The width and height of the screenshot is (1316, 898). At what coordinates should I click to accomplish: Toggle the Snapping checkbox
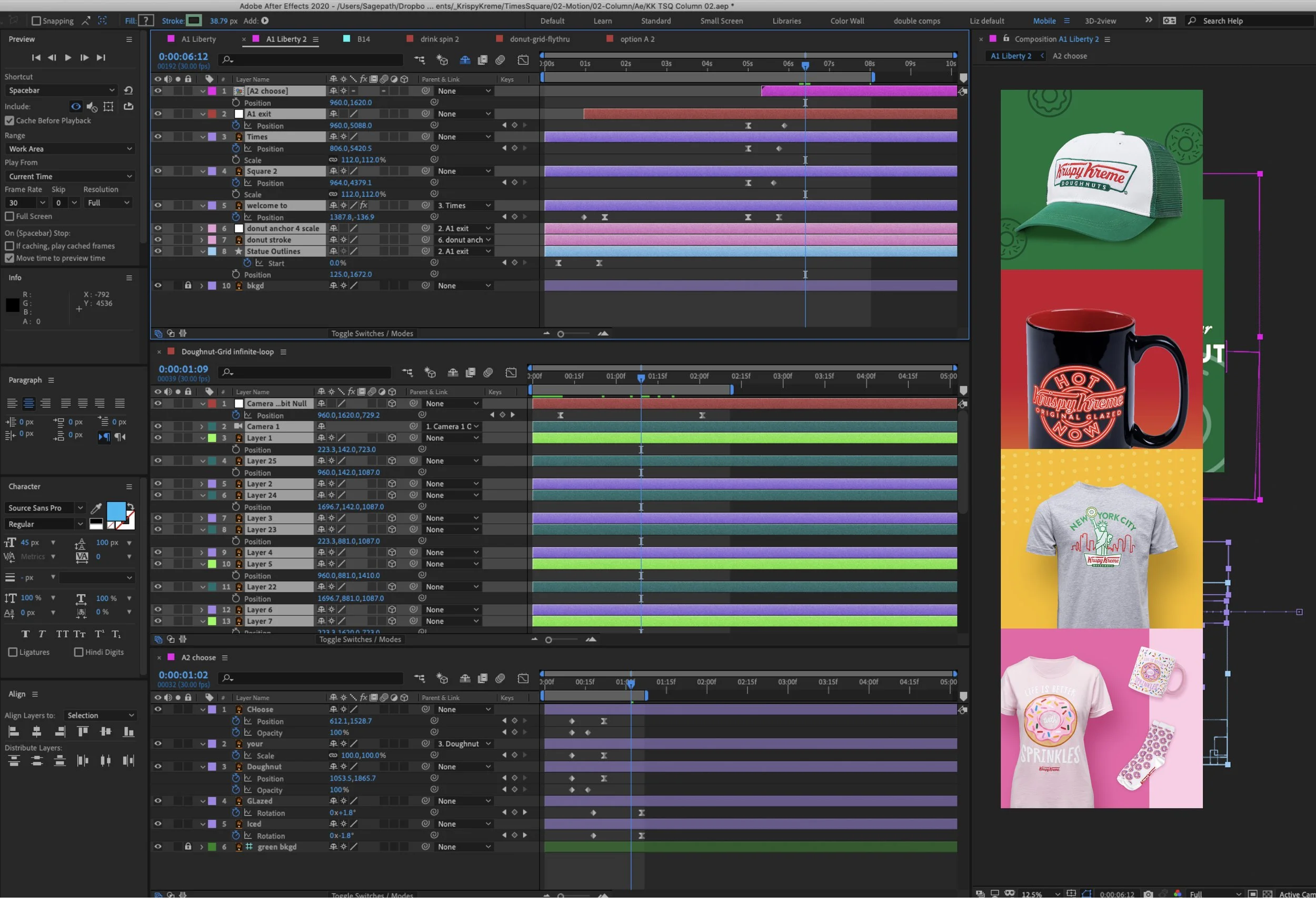36,21
